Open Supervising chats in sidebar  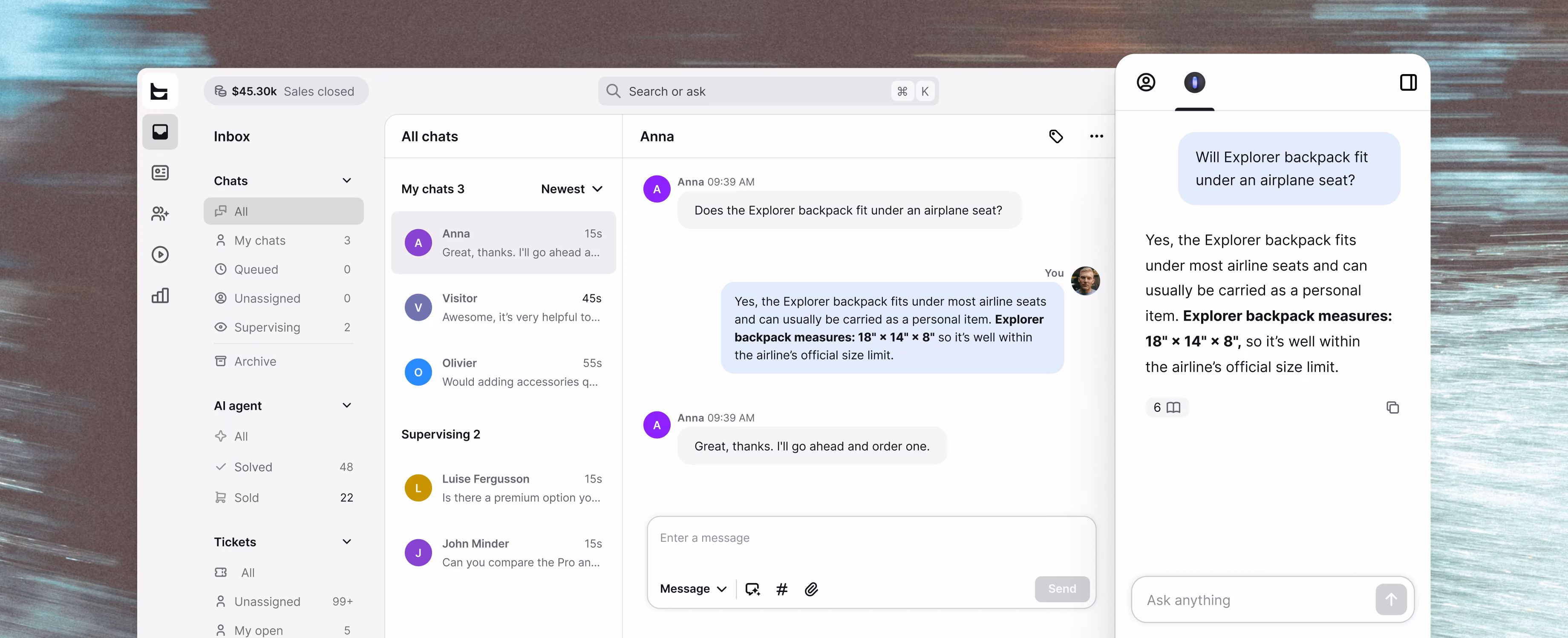tap(284, 327)
